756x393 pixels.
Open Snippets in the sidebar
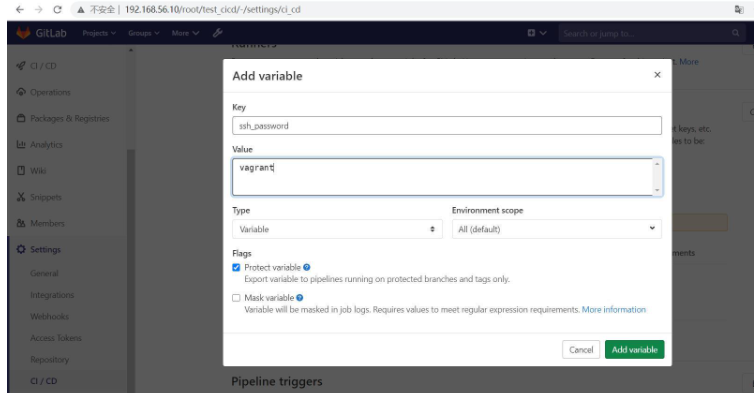coord(46,197)
